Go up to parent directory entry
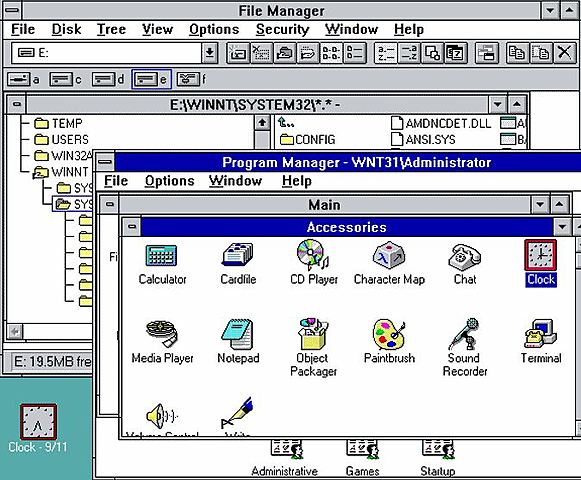The width and height of the screenshot is (581, 480). [x=287, y=122]
